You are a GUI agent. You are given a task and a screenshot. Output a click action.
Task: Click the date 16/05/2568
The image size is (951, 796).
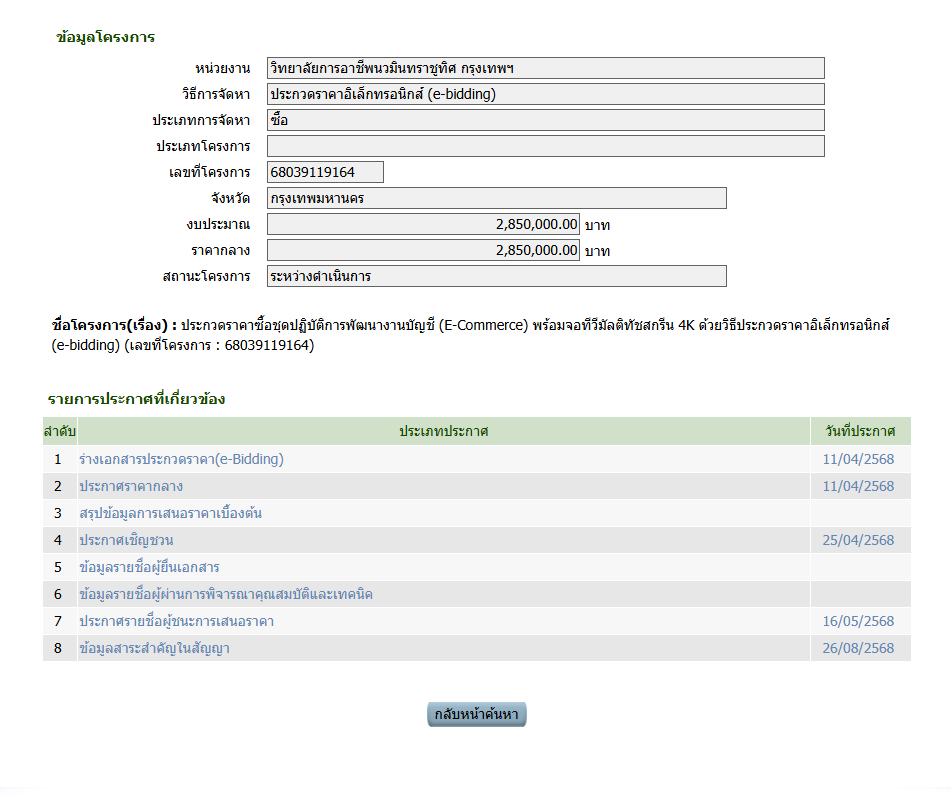[858, 621]
